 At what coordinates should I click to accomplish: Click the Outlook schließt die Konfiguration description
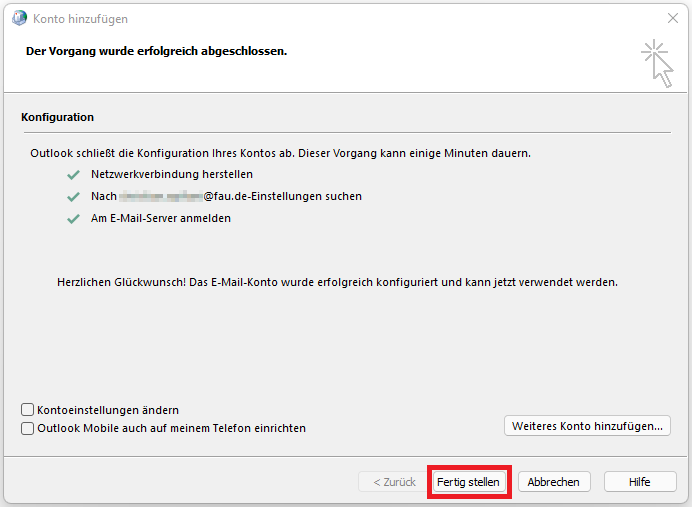coord(280,153)
